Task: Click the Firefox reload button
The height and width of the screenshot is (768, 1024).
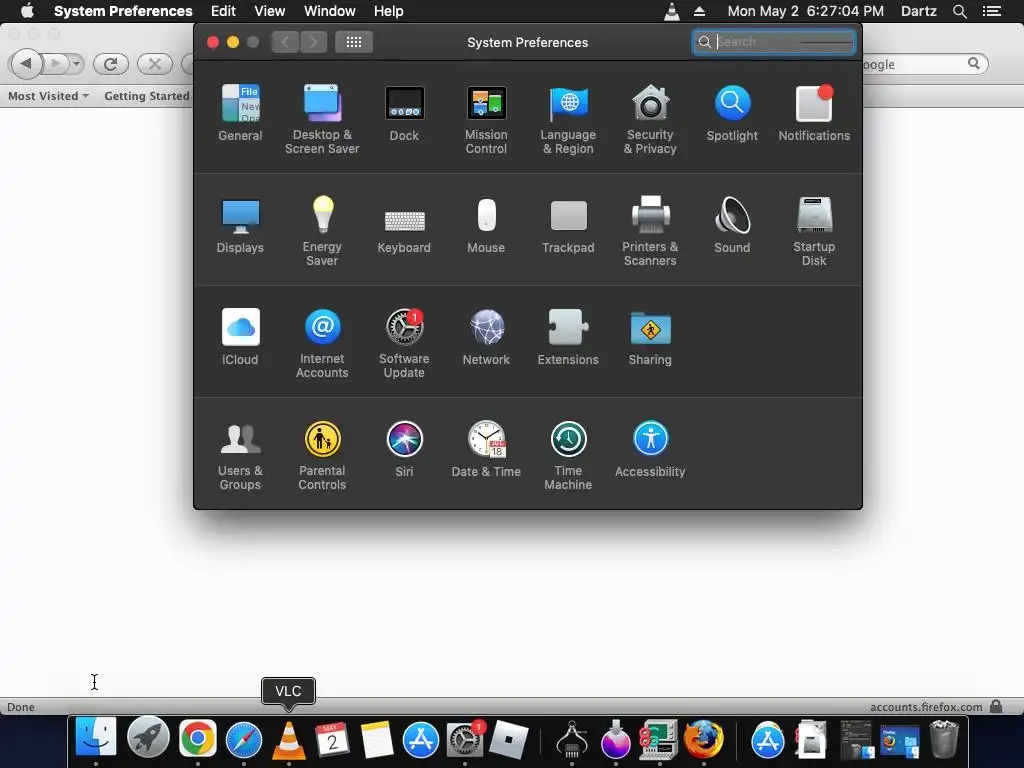Action: pyautogui.click(x=111, y=63)
